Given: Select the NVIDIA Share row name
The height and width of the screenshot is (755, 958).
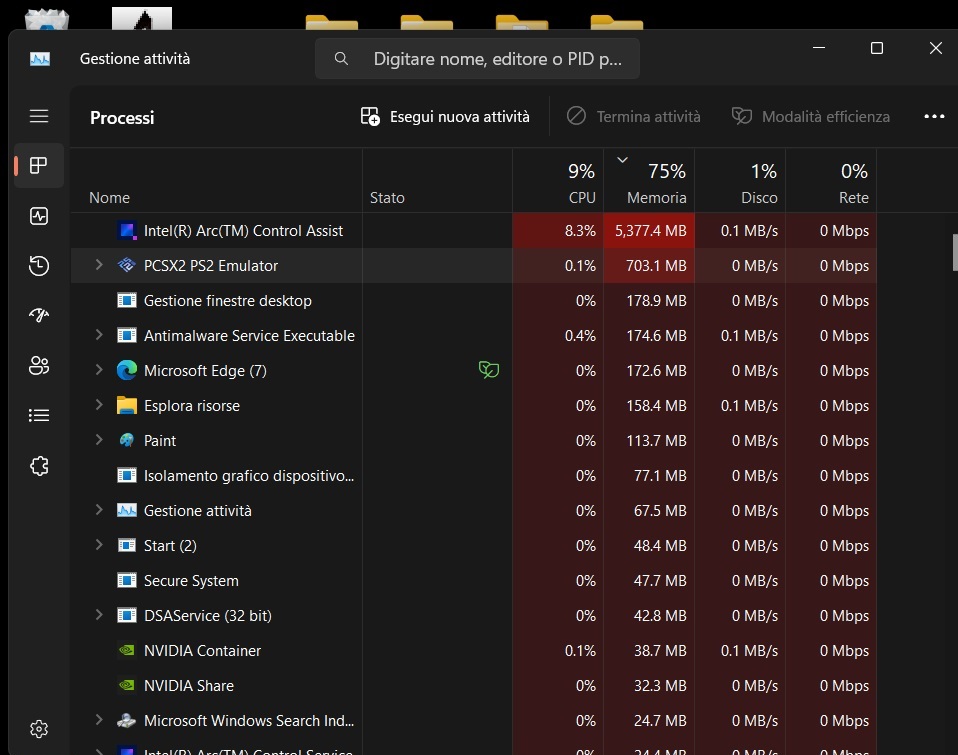Looking at the screenshot, I should point(189,685).
